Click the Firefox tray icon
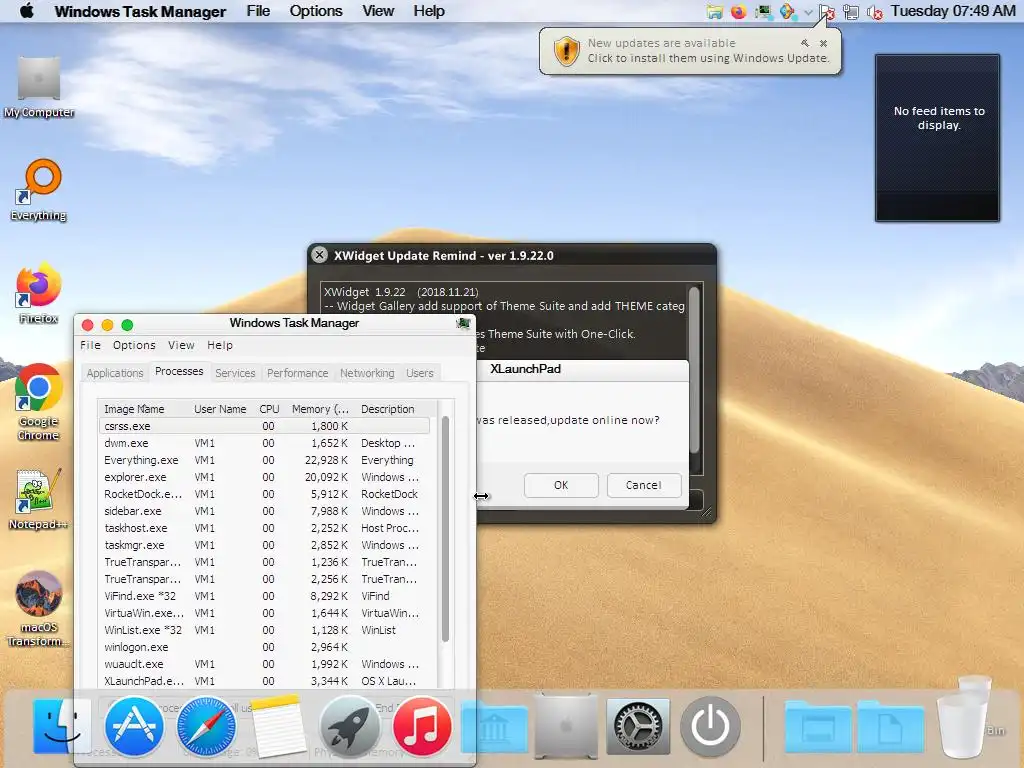 pos(739,12)
